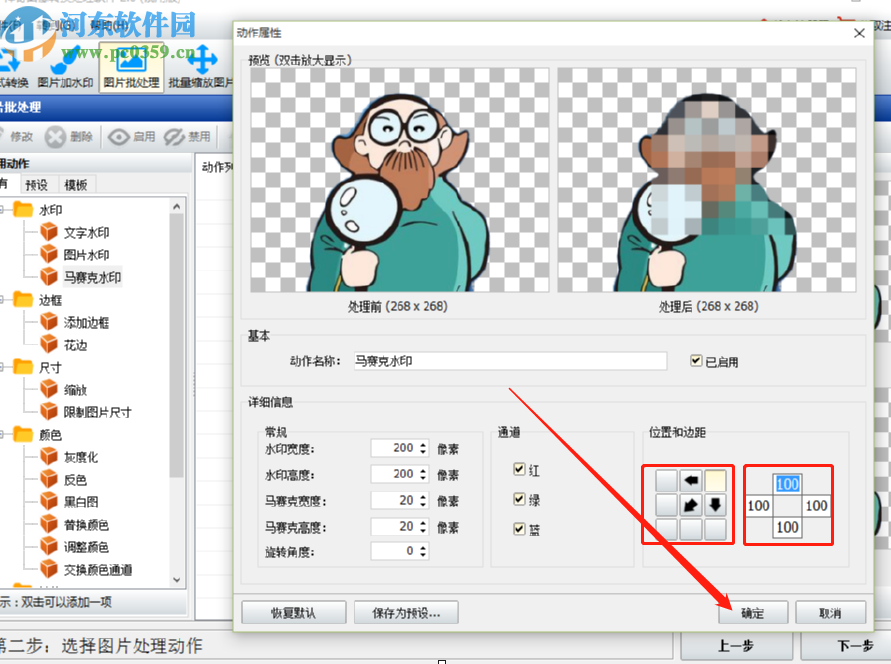Click the left margin 100 field
891x664 pixels.
tap(758, 506)
